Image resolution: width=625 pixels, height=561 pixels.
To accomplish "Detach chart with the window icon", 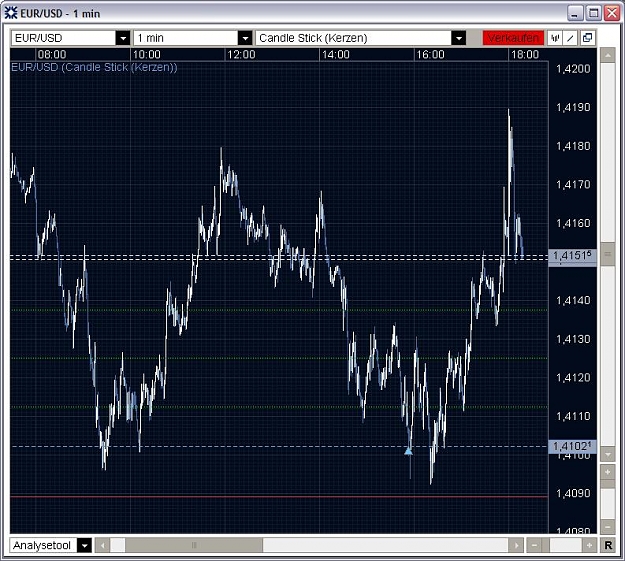I will (587, 38).
